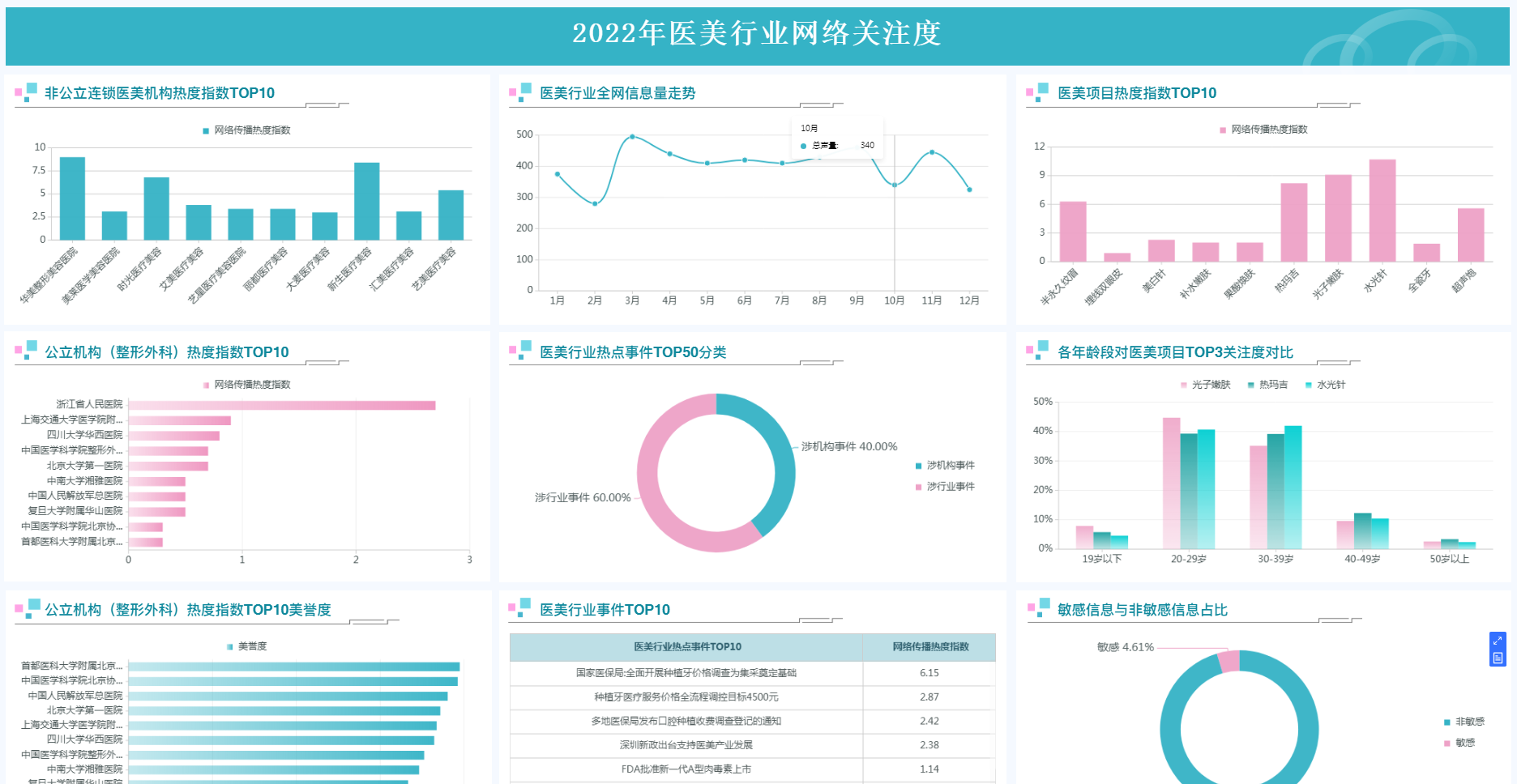This screenshot has height=784, width=1517.
Task: Click the square icon beside 医美行业事件TOP10 title
Action: pyautogui.click(x=520, y=607)
